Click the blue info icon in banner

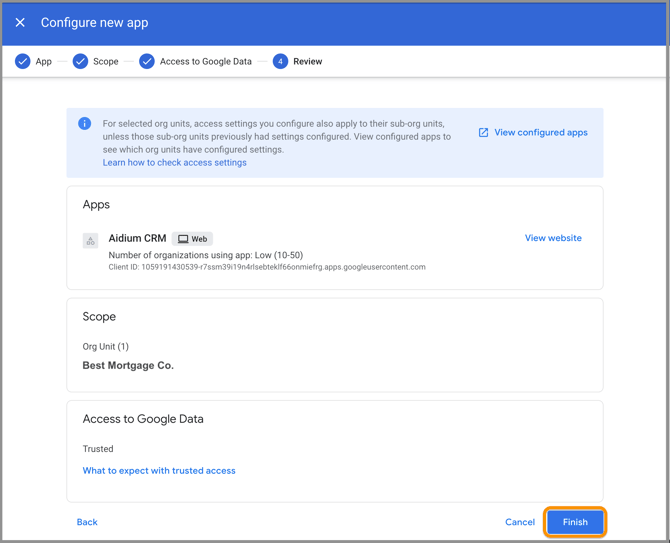(85, 123)
